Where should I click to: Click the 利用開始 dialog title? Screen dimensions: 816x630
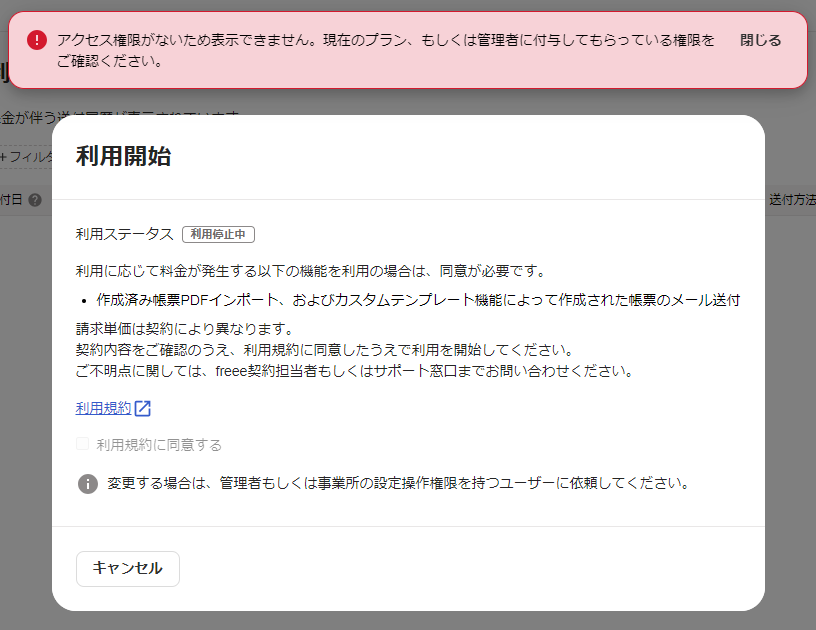123,156
